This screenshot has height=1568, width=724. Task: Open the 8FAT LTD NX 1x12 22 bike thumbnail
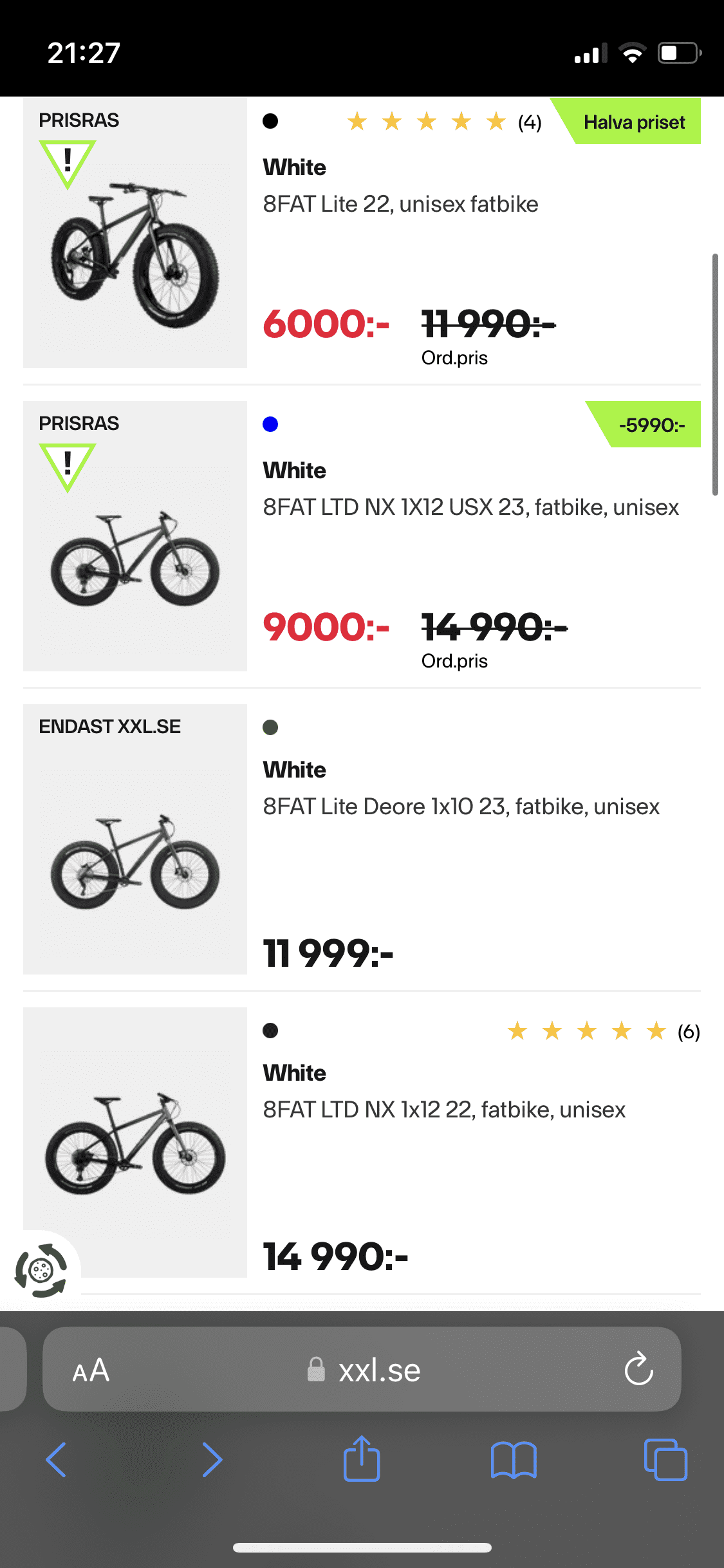[135, 1142]
